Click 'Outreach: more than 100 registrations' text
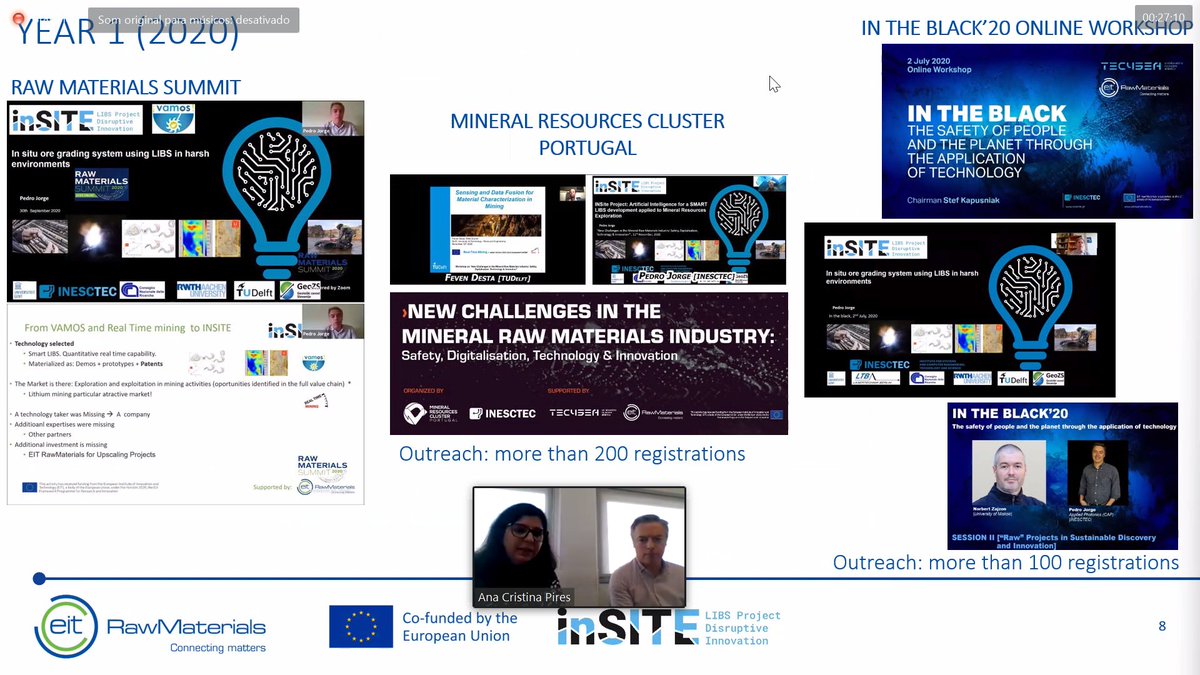Viewport: 1200px width, 675px height. (1006, 563)
